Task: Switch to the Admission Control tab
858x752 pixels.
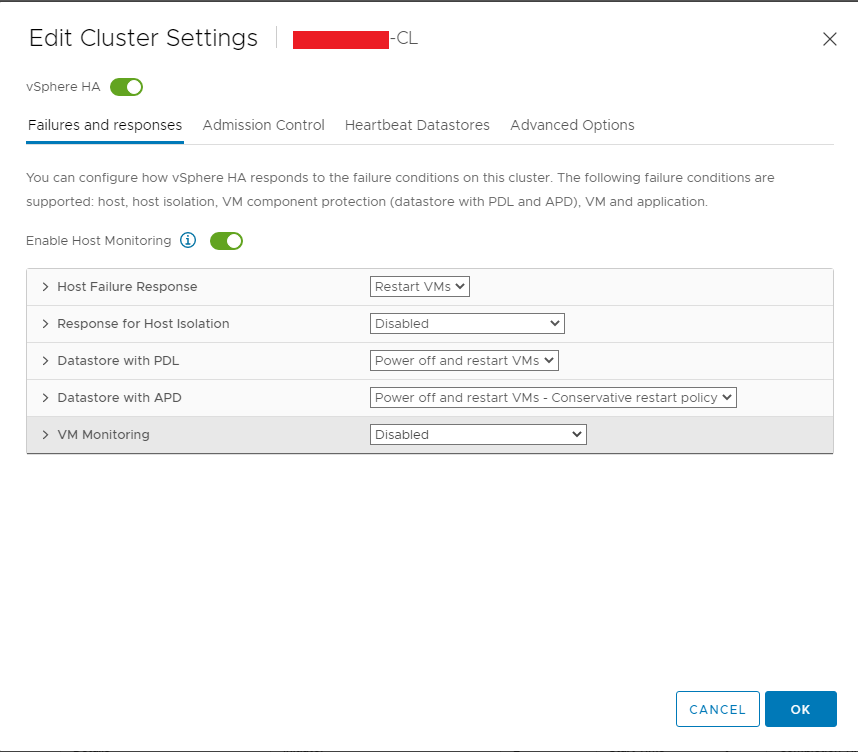Action: coord(264,125)
